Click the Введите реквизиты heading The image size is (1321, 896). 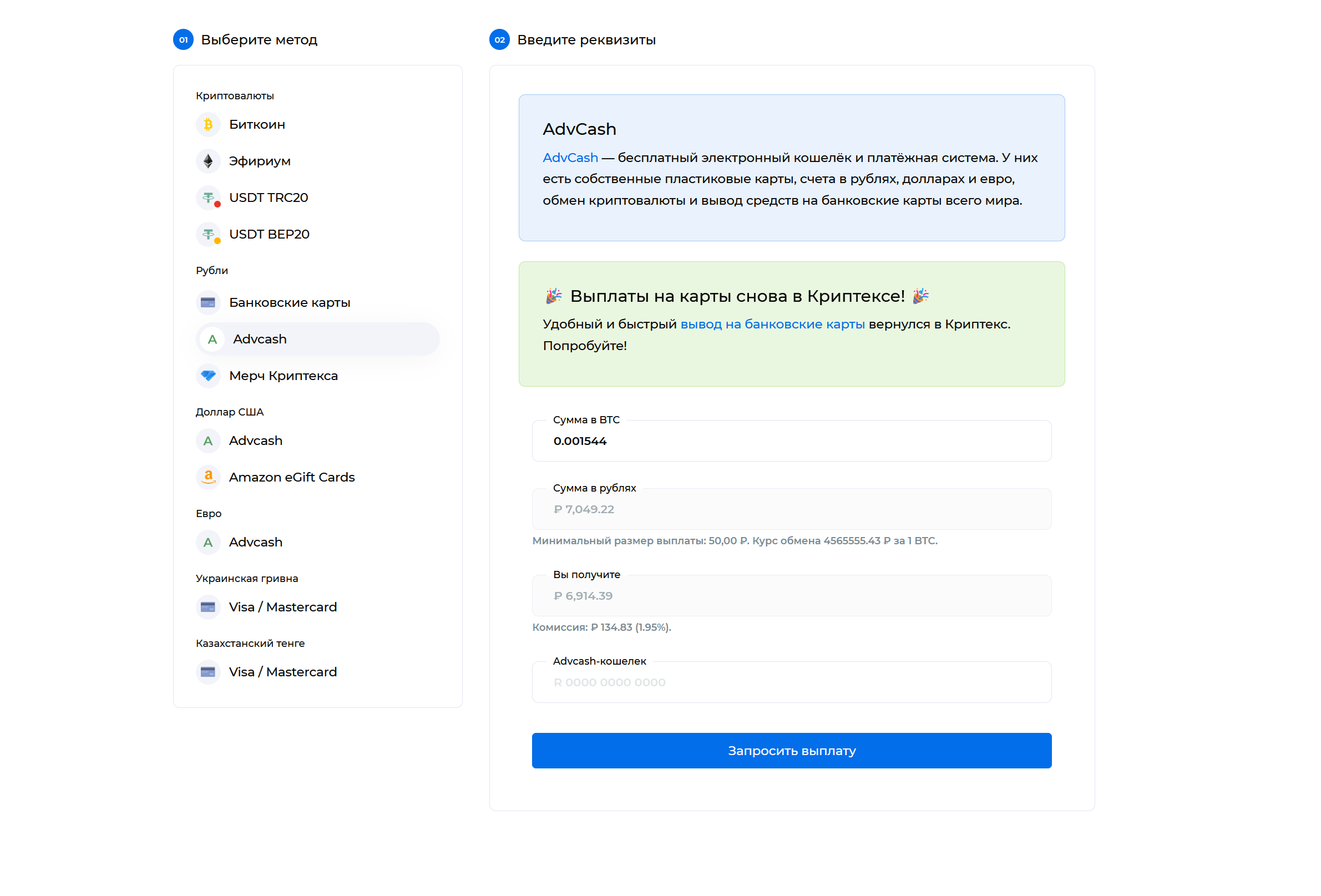pyautogui.click(x=586, y=40)
